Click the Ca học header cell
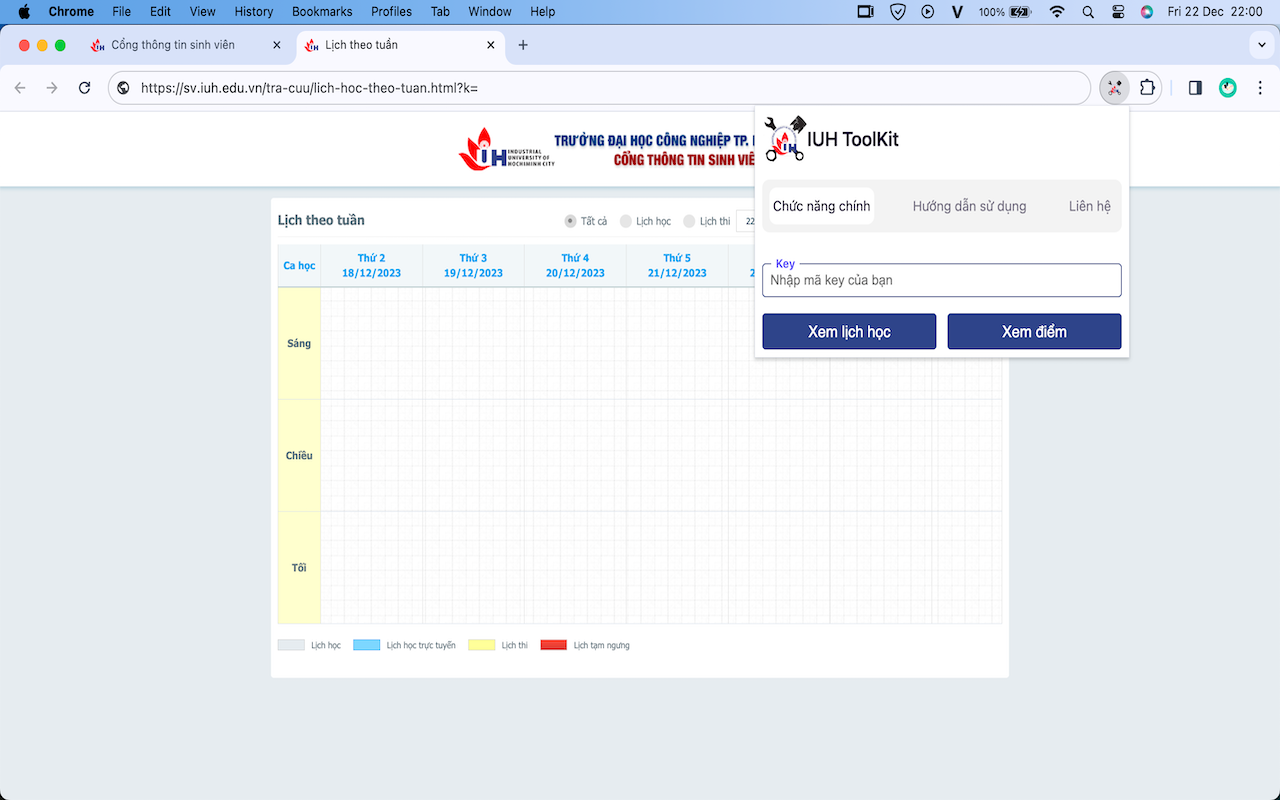The height and width of the screenshot is (800, 1280). 299,266
